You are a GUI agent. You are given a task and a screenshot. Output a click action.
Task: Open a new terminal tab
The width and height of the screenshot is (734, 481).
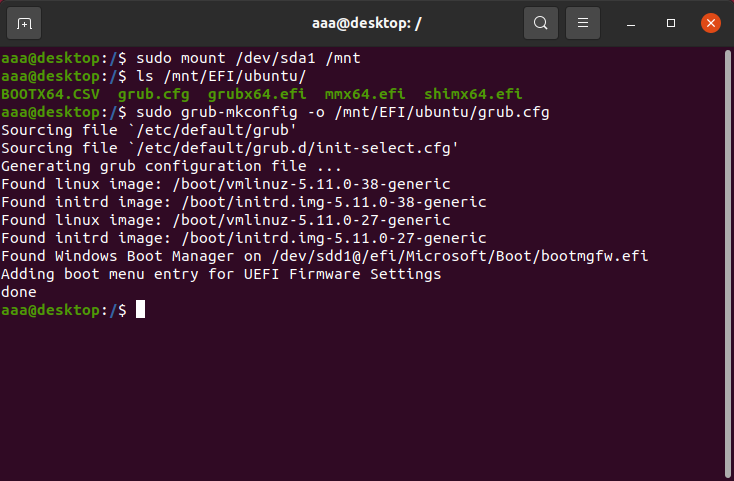point(24,23)
